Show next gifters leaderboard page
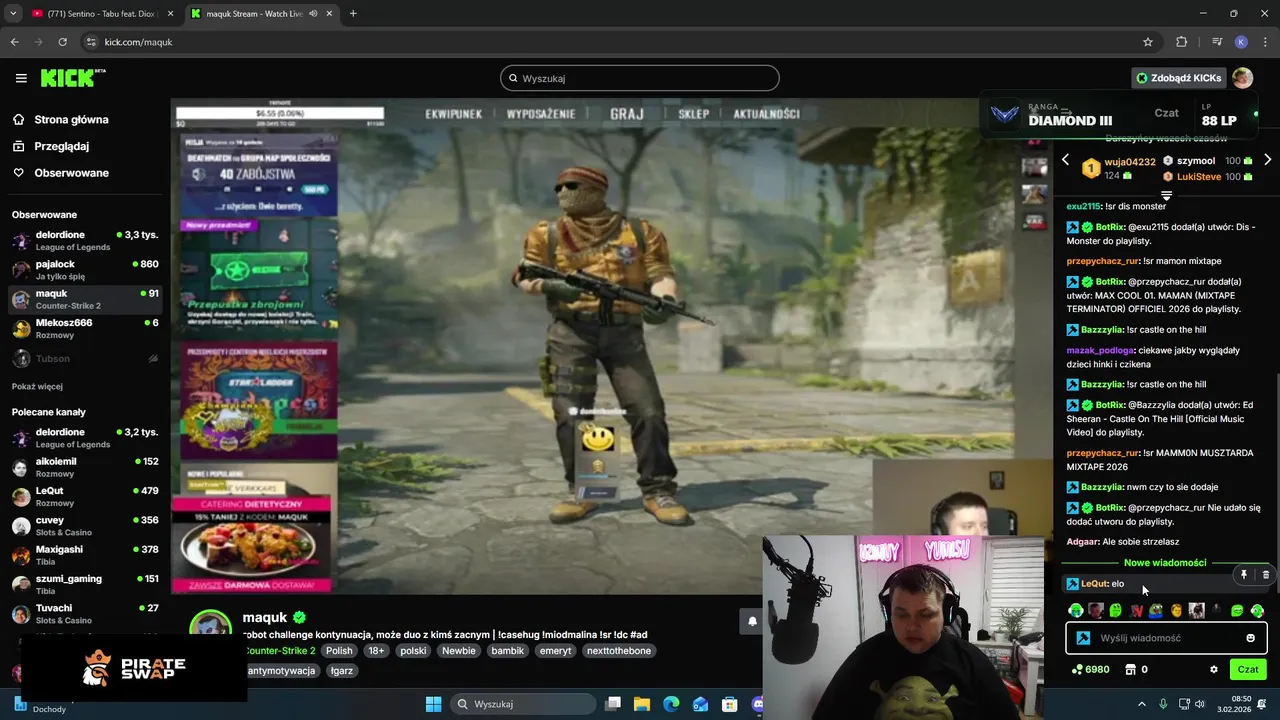Screen dimensions: 1280x720 click(1267, 160)
